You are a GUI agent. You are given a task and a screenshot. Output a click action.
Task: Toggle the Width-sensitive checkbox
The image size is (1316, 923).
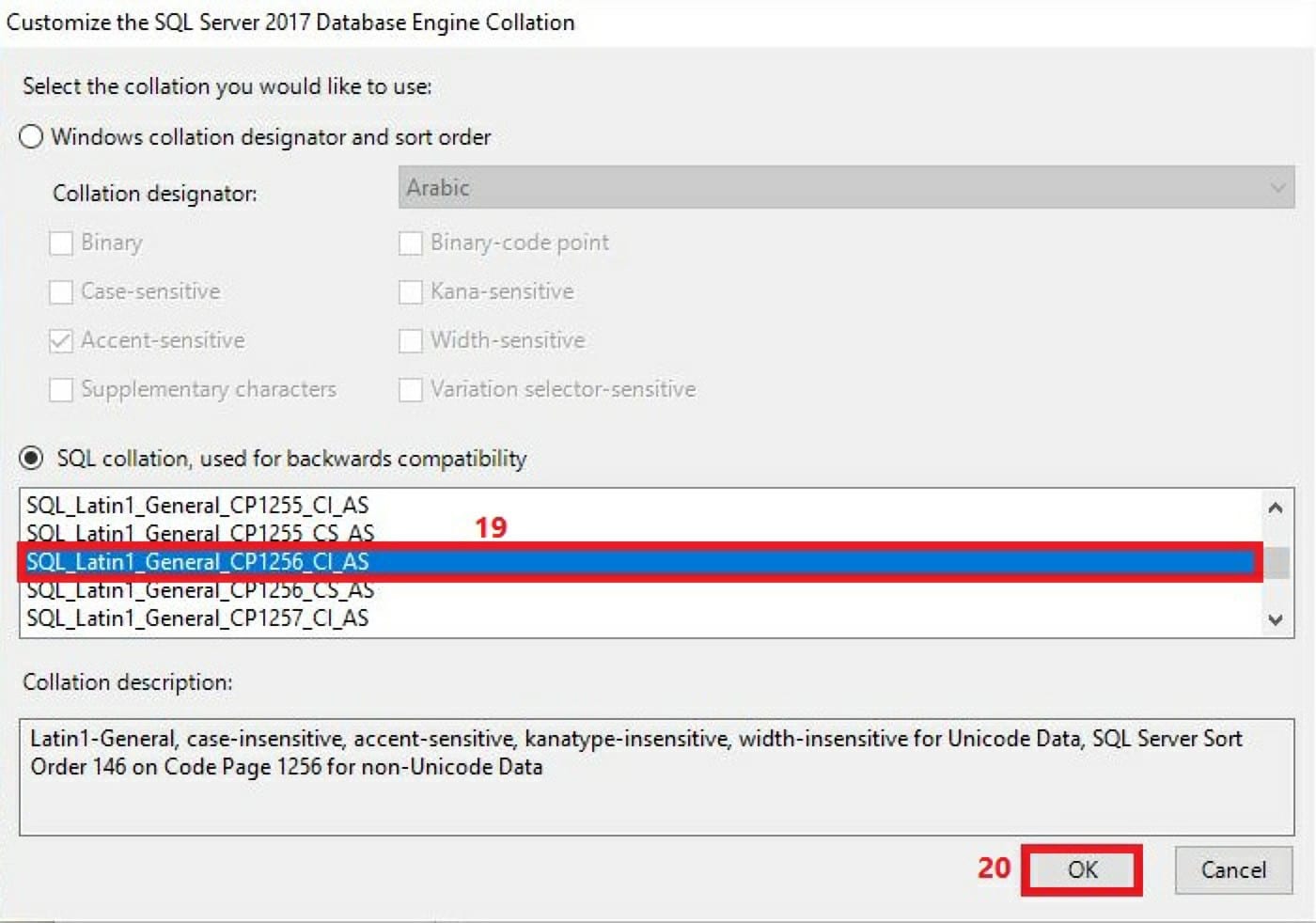[x=411, y=341]
